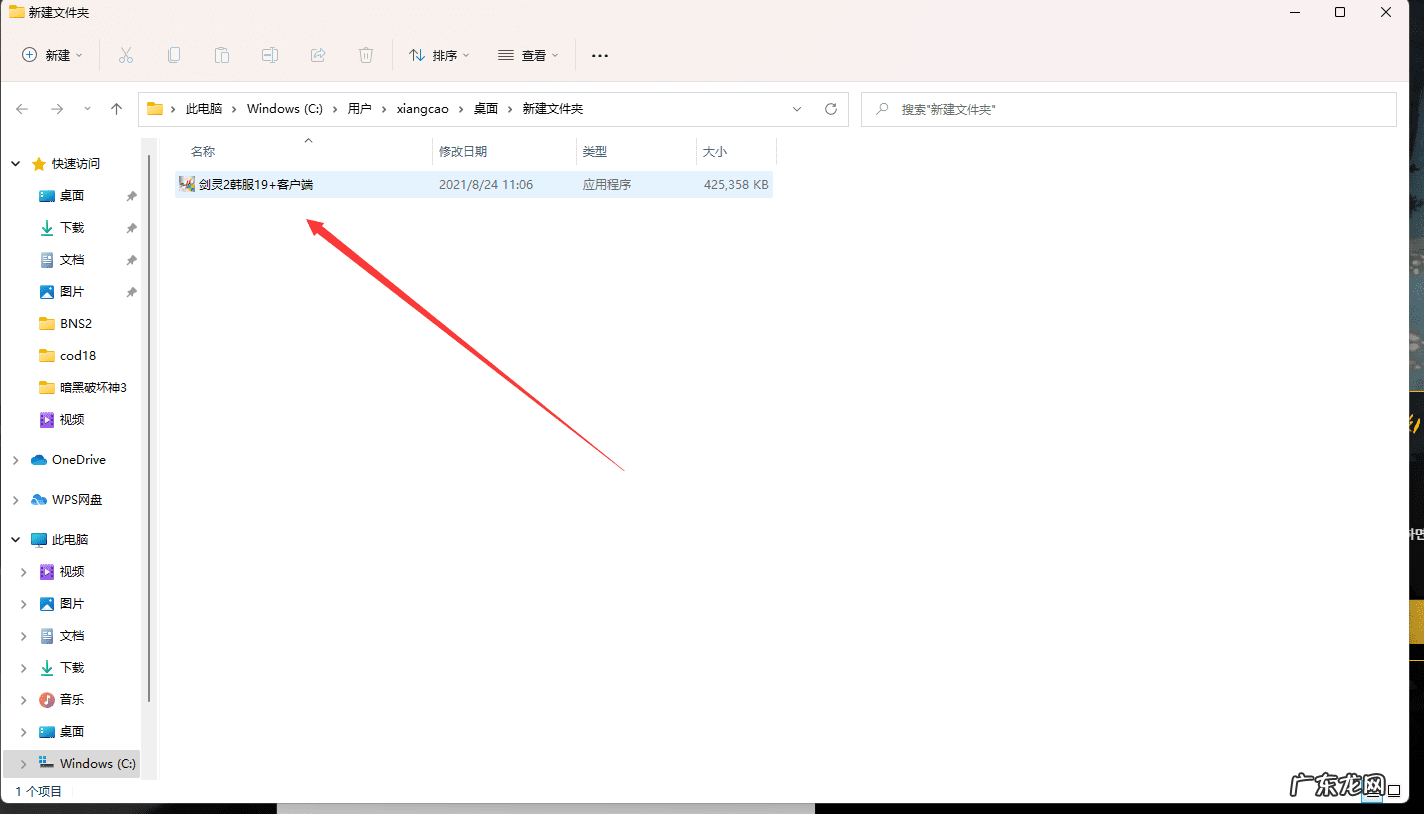Cut the selected file using scissors icon
This screenshot has height=814, width=1424.
[x=126, y=55]
